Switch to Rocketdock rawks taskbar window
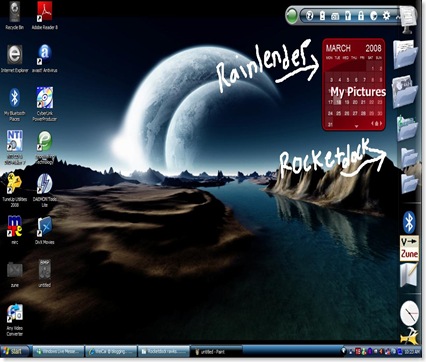Screen dimensions: 426x362 (x=163, y=351)
